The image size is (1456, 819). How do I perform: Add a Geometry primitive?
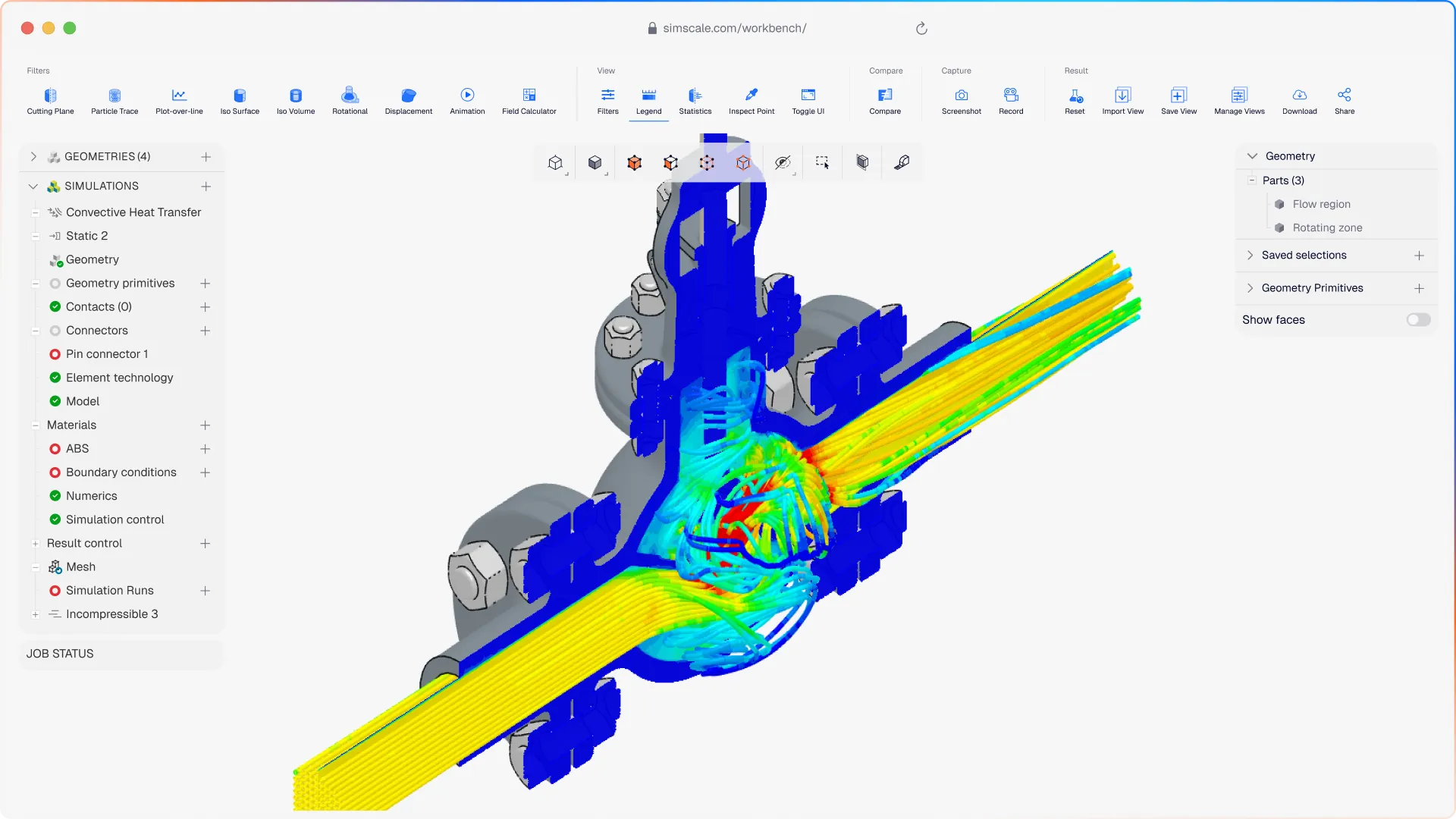pos(205,283)
